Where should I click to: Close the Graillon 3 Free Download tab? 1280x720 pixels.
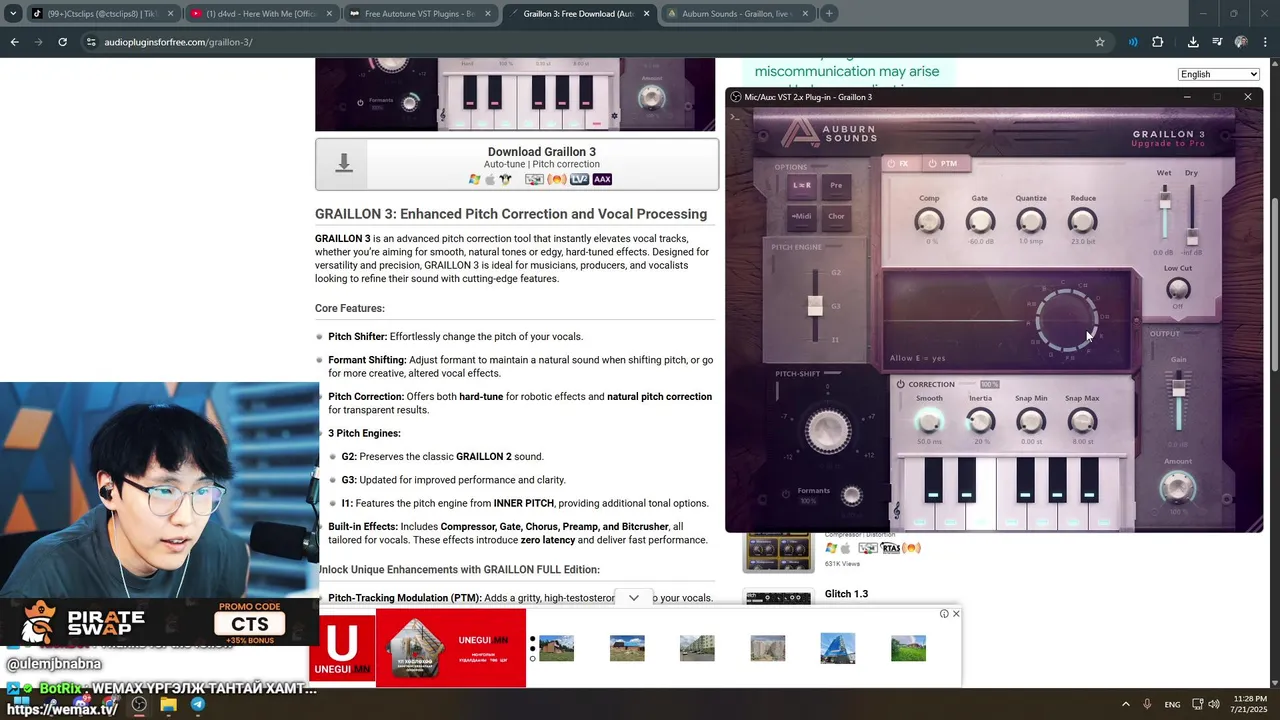(x=646, y=14)
